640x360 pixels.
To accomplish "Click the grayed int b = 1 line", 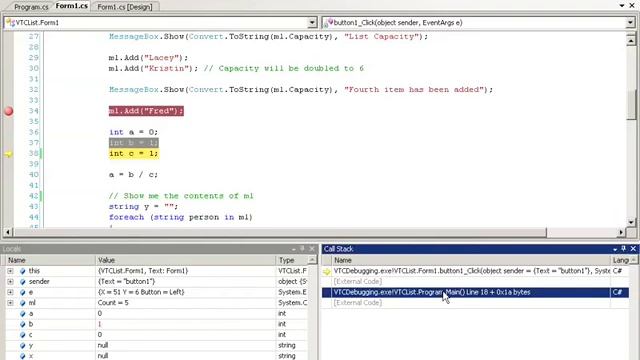I will click(133, 143).
